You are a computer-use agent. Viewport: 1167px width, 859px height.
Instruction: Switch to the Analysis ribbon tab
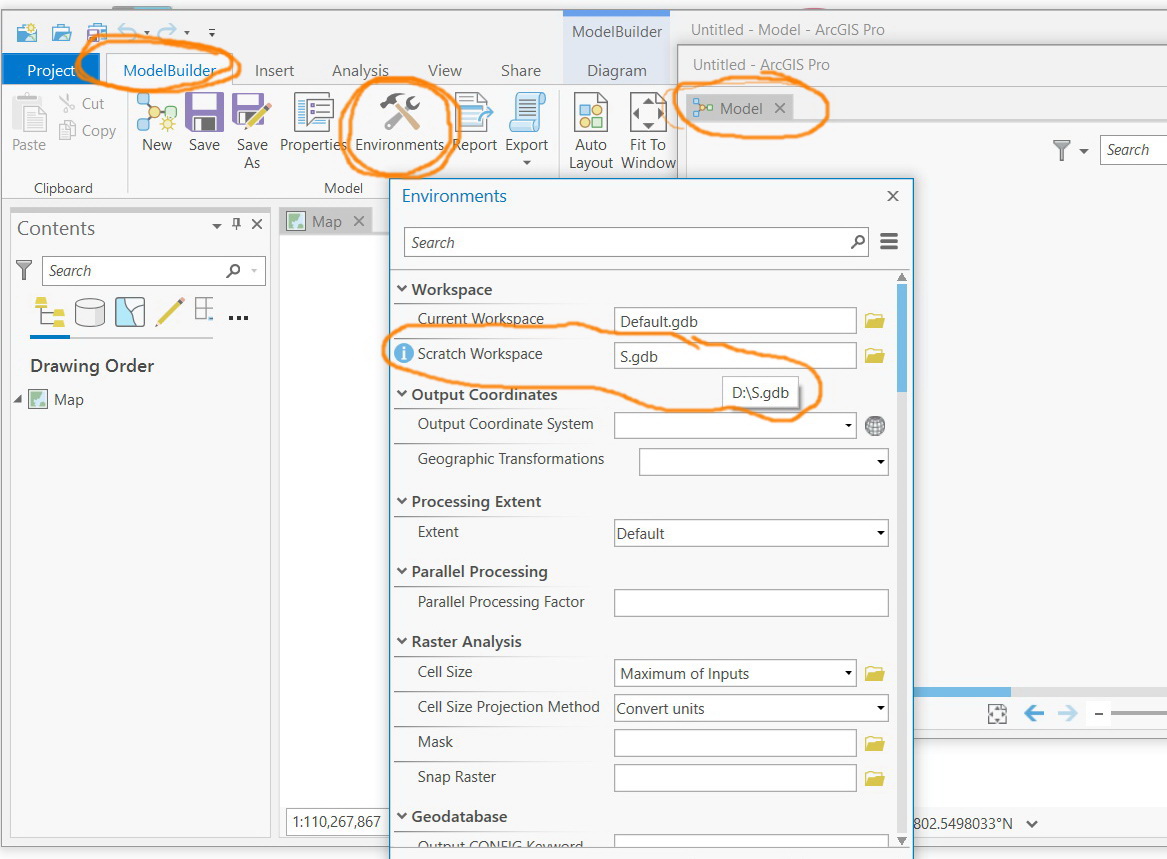pyautogui.click(x=360, y=71)
